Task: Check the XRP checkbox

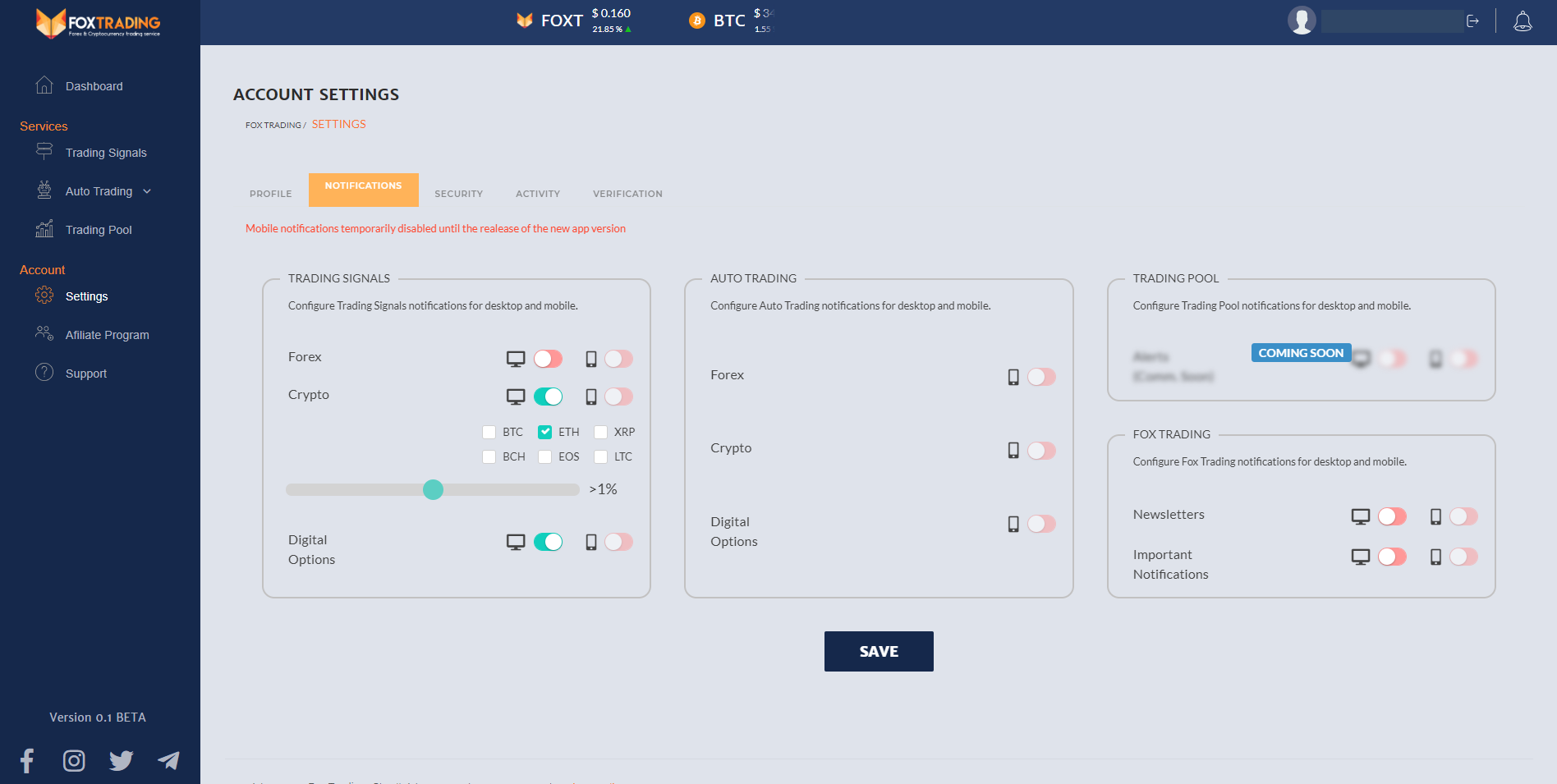Action: (600, 432)
